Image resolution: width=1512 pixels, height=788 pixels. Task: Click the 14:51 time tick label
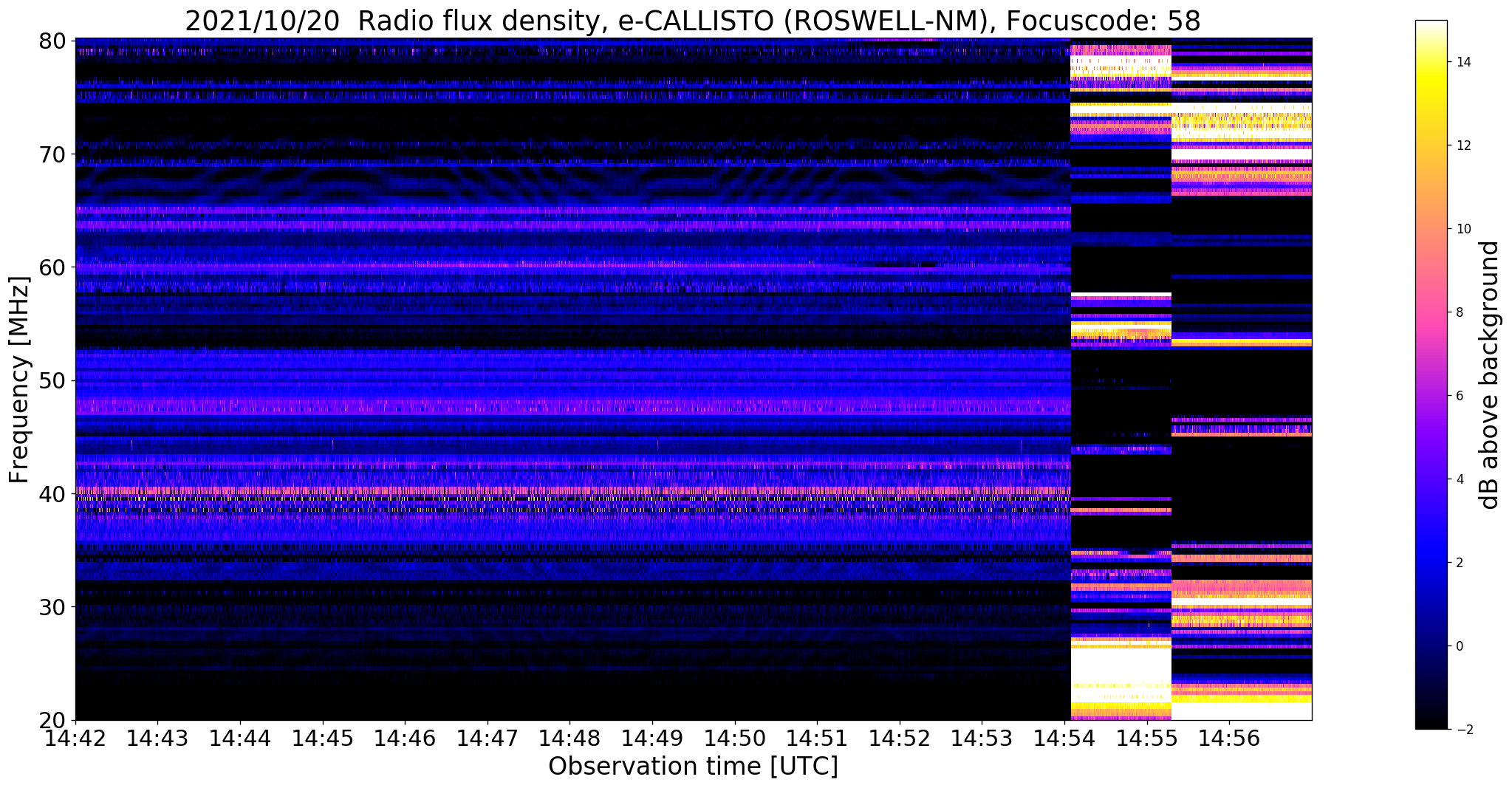[x=817, y=738]
